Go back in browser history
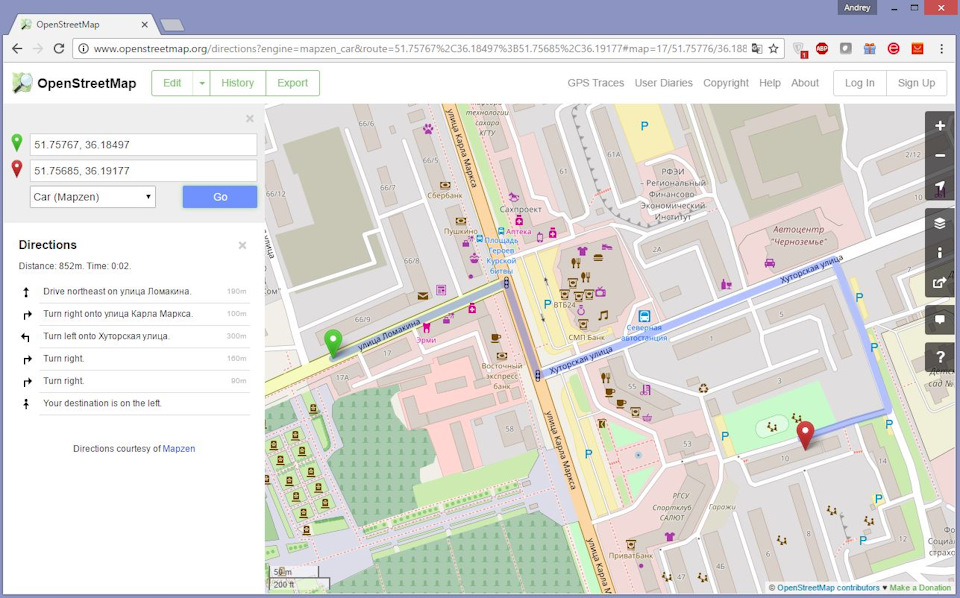960x598 pixels. click(x=17, y=48)
